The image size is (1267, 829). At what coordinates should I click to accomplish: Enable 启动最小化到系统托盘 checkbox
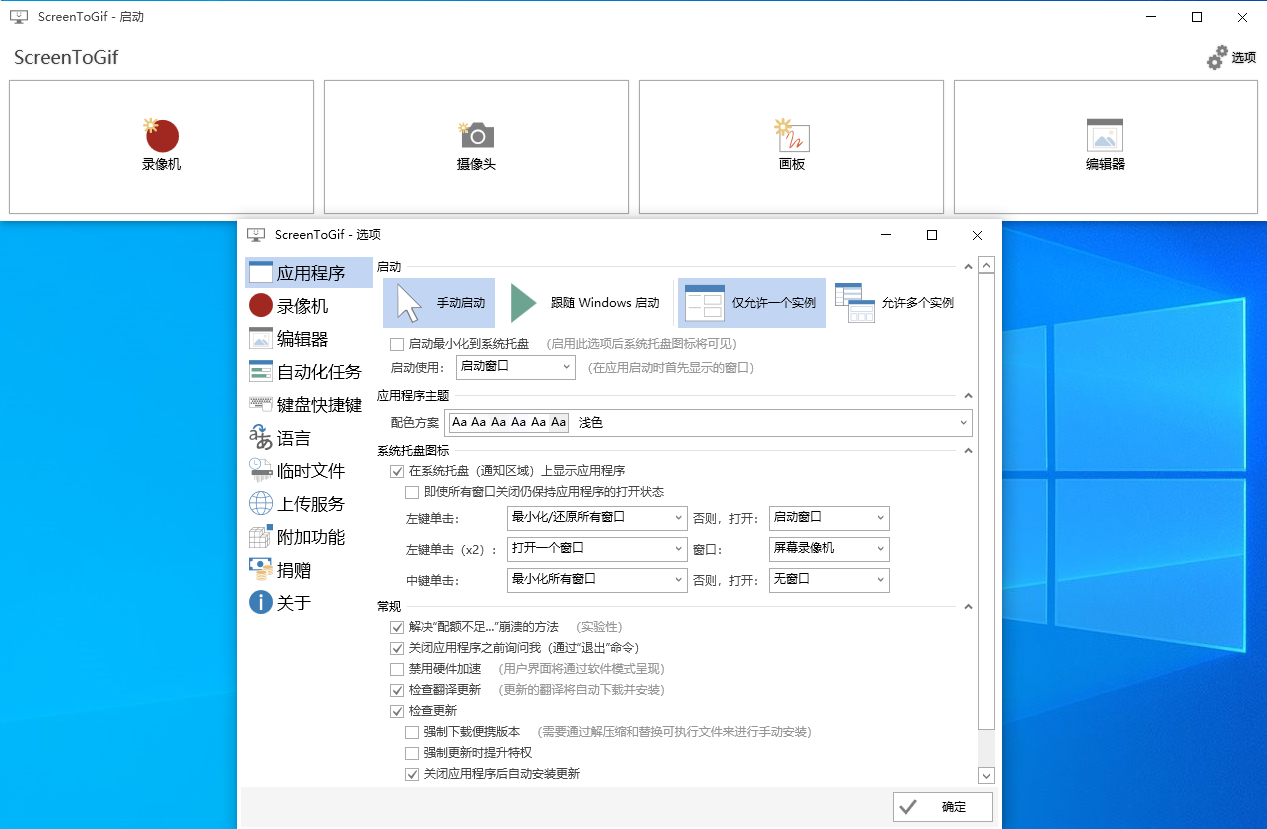[397, 344]
